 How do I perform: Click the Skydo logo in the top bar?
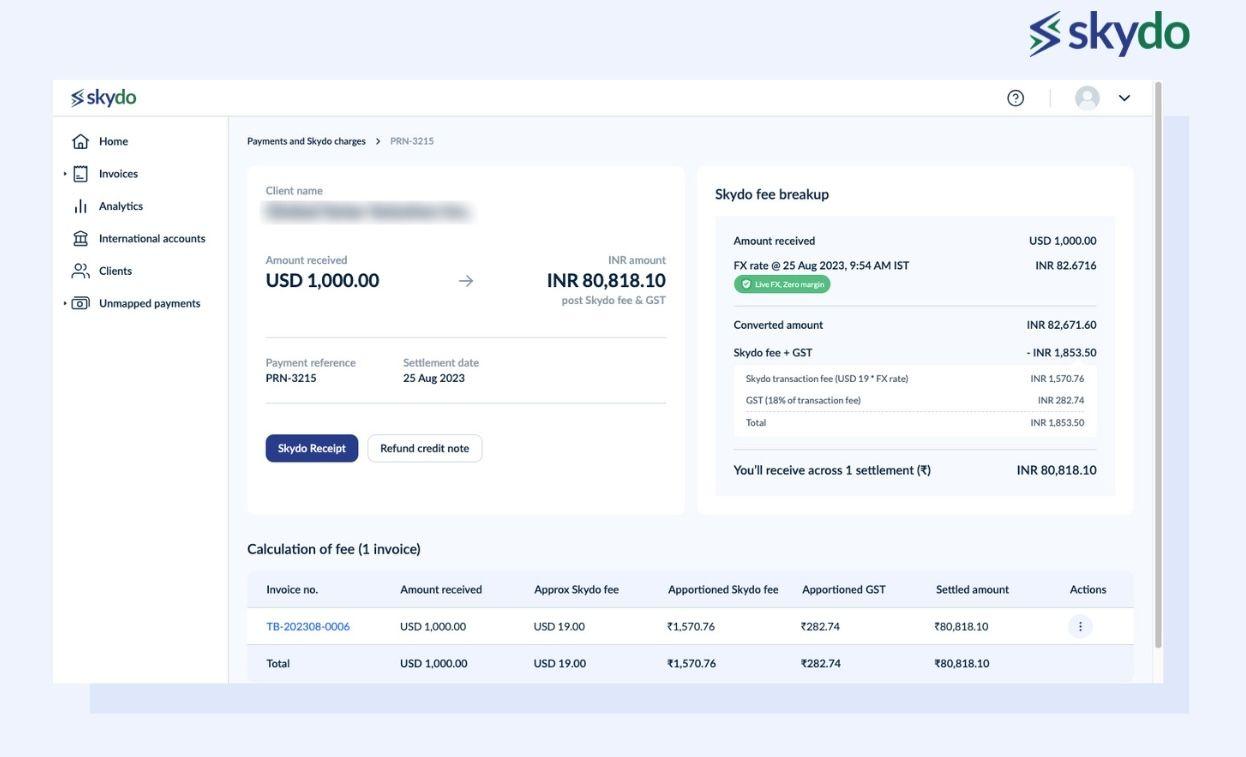click(x=103, y=96)
